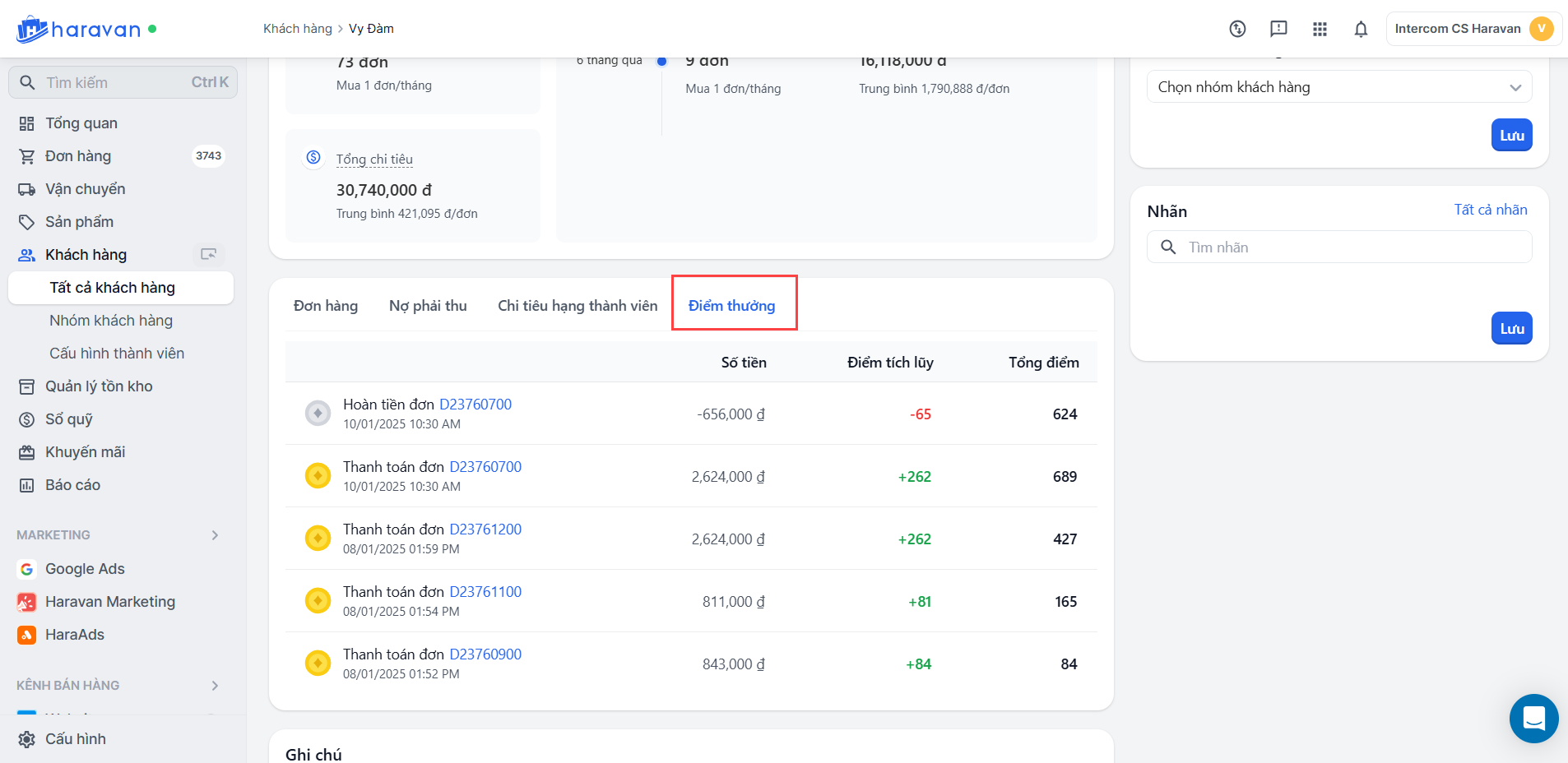Open order link D23761200
The height and width of the screenshot is (763, 1568).
[x=485, y=529]
